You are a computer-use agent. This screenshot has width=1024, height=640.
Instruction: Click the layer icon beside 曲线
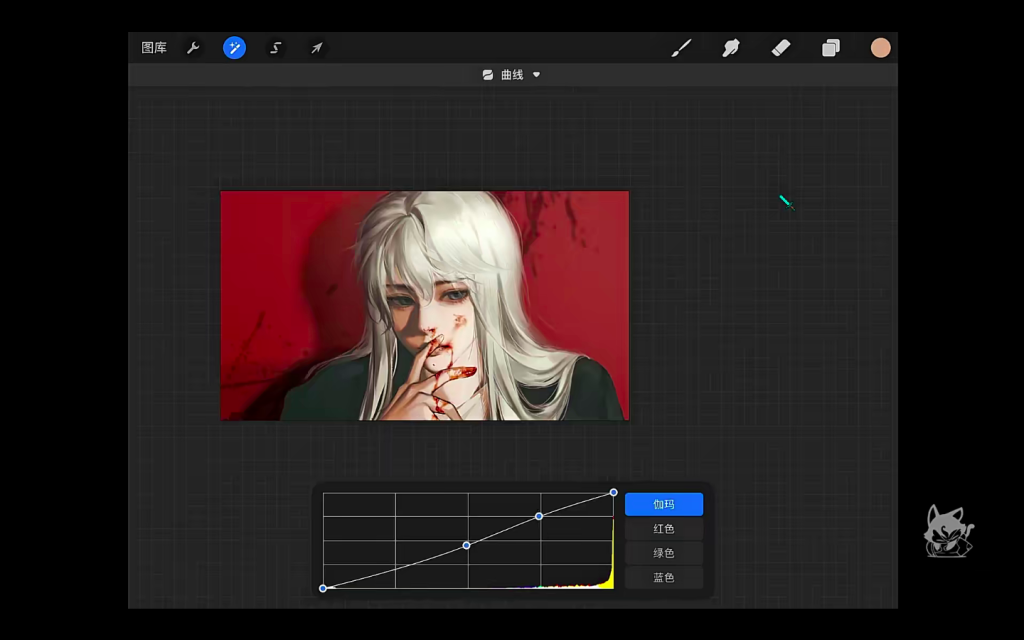(488, 75)
